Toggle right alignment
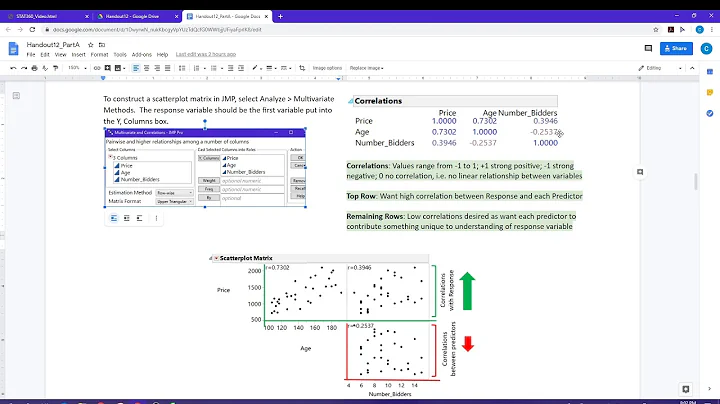Screen dimensions: 720x404 pos(157,68)
